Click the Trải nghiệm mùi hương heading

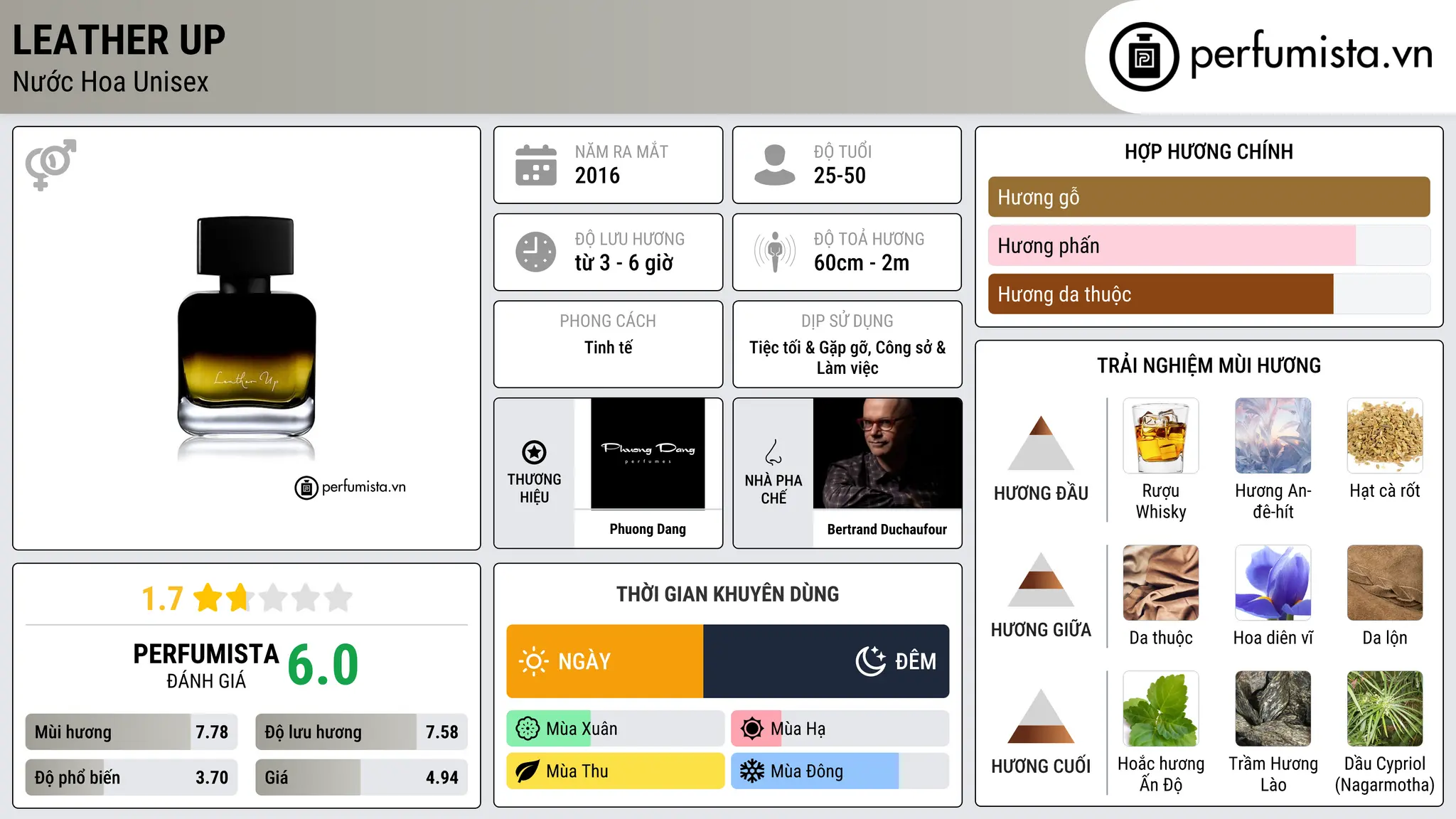[1209, 365]
